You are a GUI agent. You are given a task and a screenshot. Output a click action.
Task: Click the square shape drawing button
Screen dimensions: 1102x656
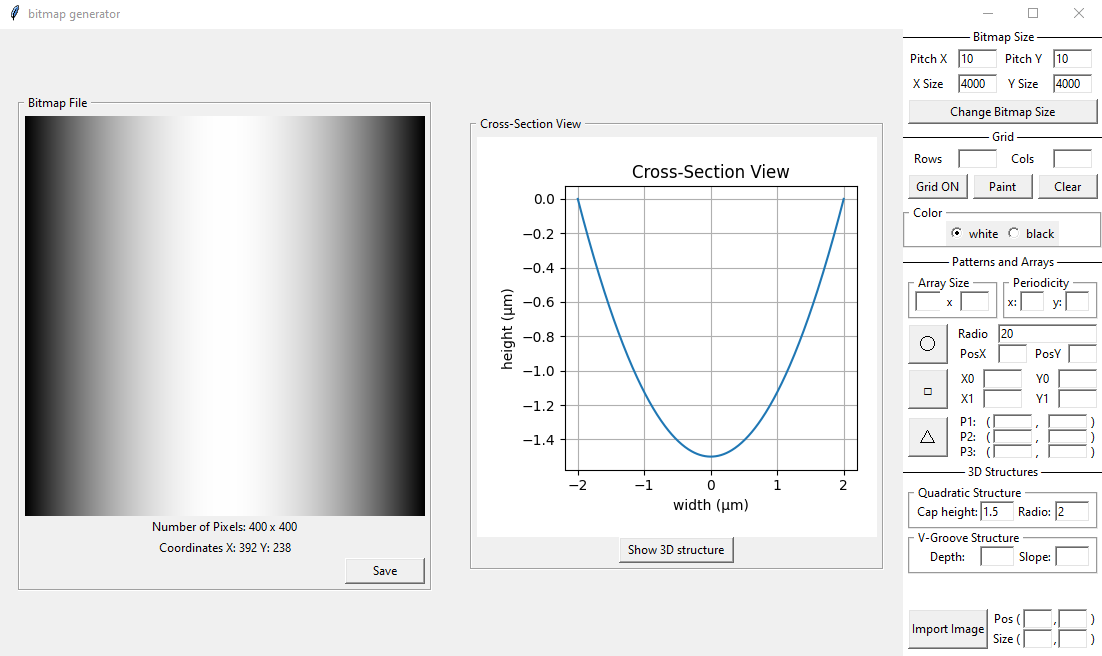pos(928,391)
